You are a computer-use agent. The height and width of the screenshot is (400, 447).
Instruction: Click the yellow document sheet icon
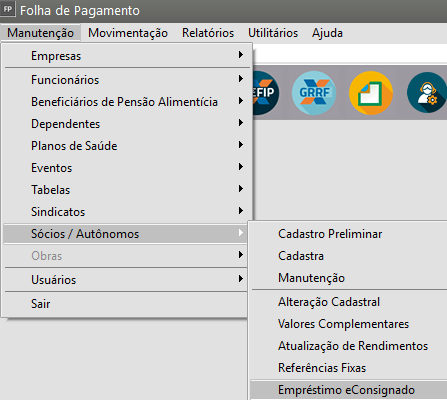[371, 93]
